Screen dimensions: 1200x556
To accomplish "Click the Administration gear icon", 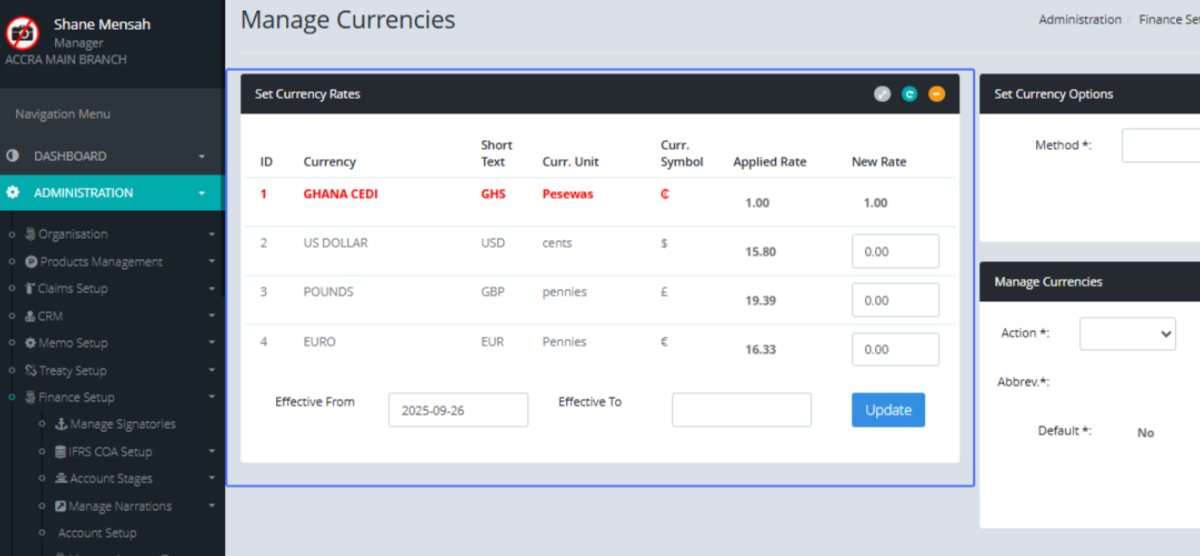I will coord(13,193).
